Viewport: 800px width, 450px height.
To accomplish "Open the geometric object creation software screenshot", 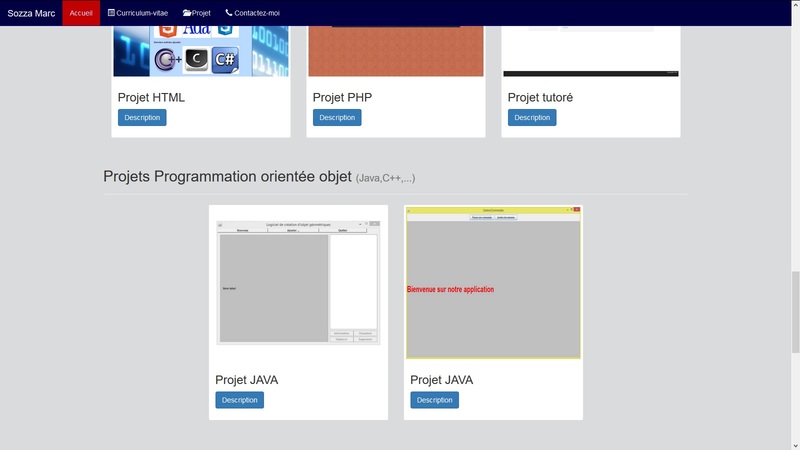I will [x=298, y=283].
